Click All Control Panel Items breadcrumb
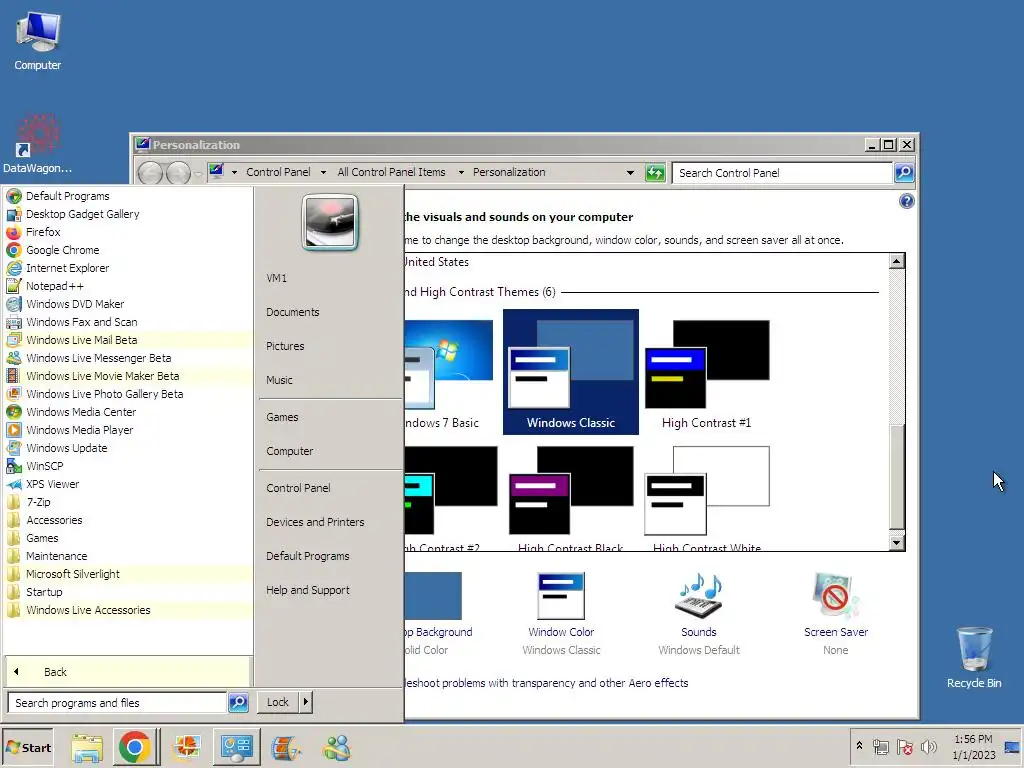This screenshot has width=1024, height=768. point(391,172)
